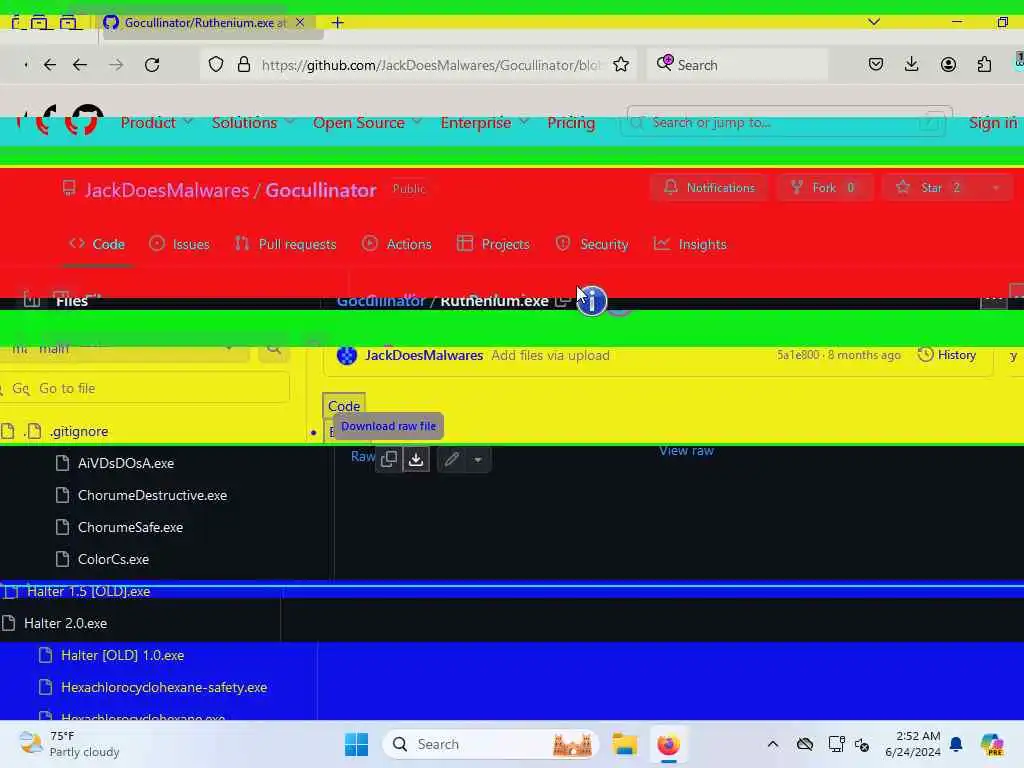Switch to the repository Code tab
This screenshot has width=1024, height=768.
97,244
